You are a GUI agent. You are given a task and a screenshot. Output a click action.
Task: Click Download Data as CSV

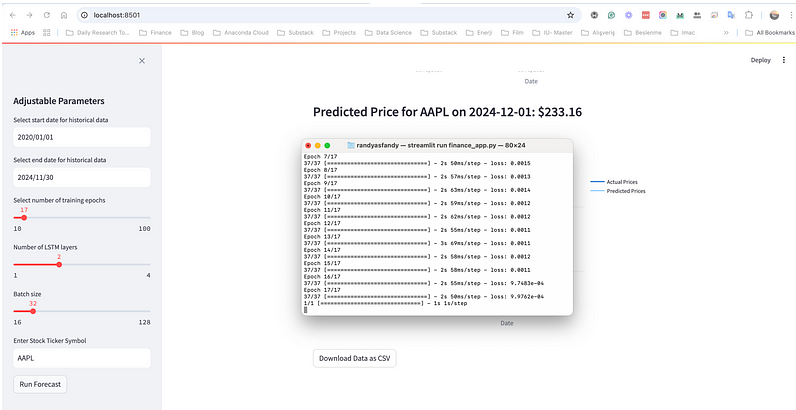click(354, 358)
